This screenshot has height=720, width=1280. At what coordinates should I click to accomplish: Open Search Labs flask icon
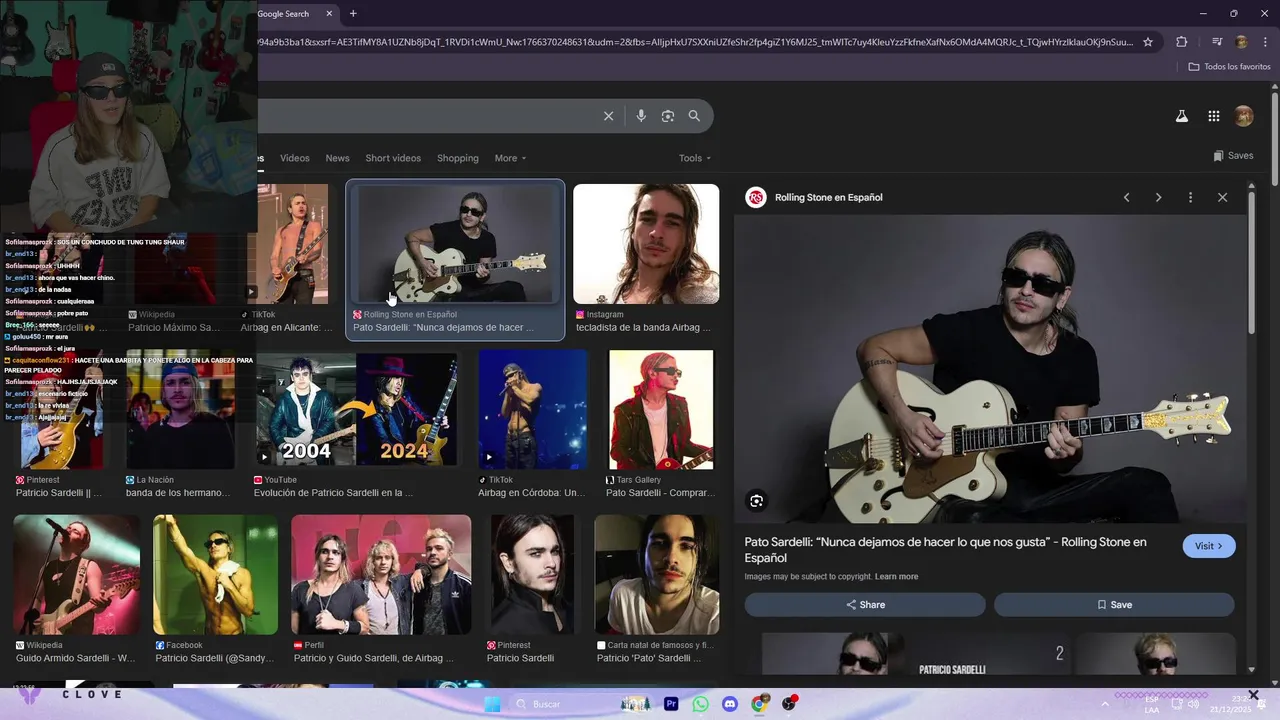click(x=1181, y=116)
